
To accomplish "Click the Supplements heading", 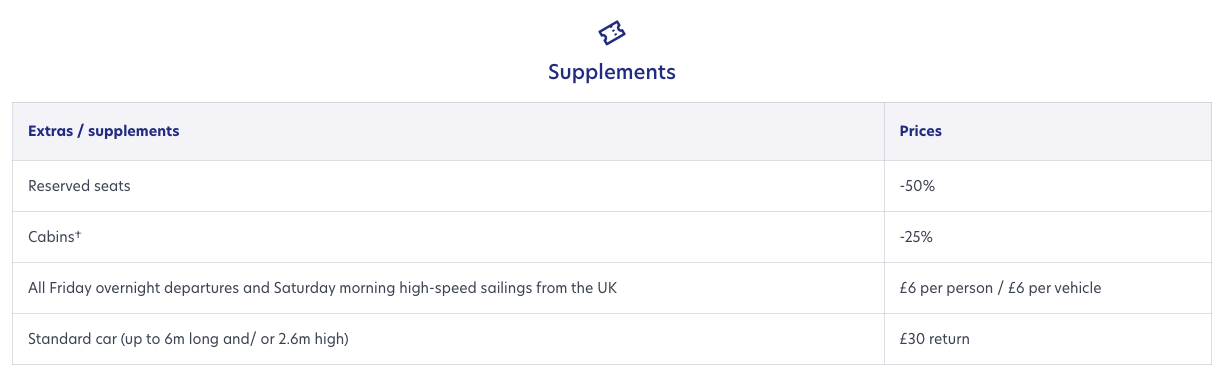I will pos(612,72).
